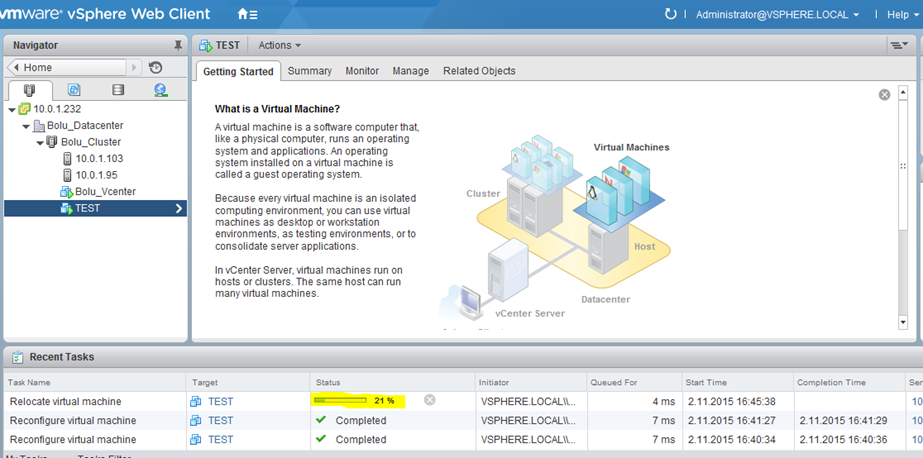This screenshot has height=458, width=923.
Task: Pin the Navigator panel
Action: tap(178, 45)
